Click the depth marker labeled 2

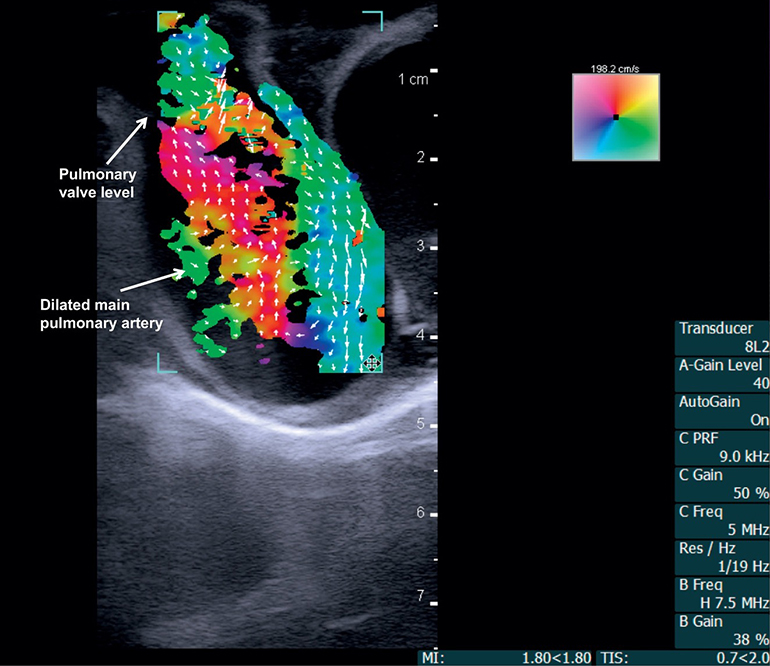coord(421,157)
